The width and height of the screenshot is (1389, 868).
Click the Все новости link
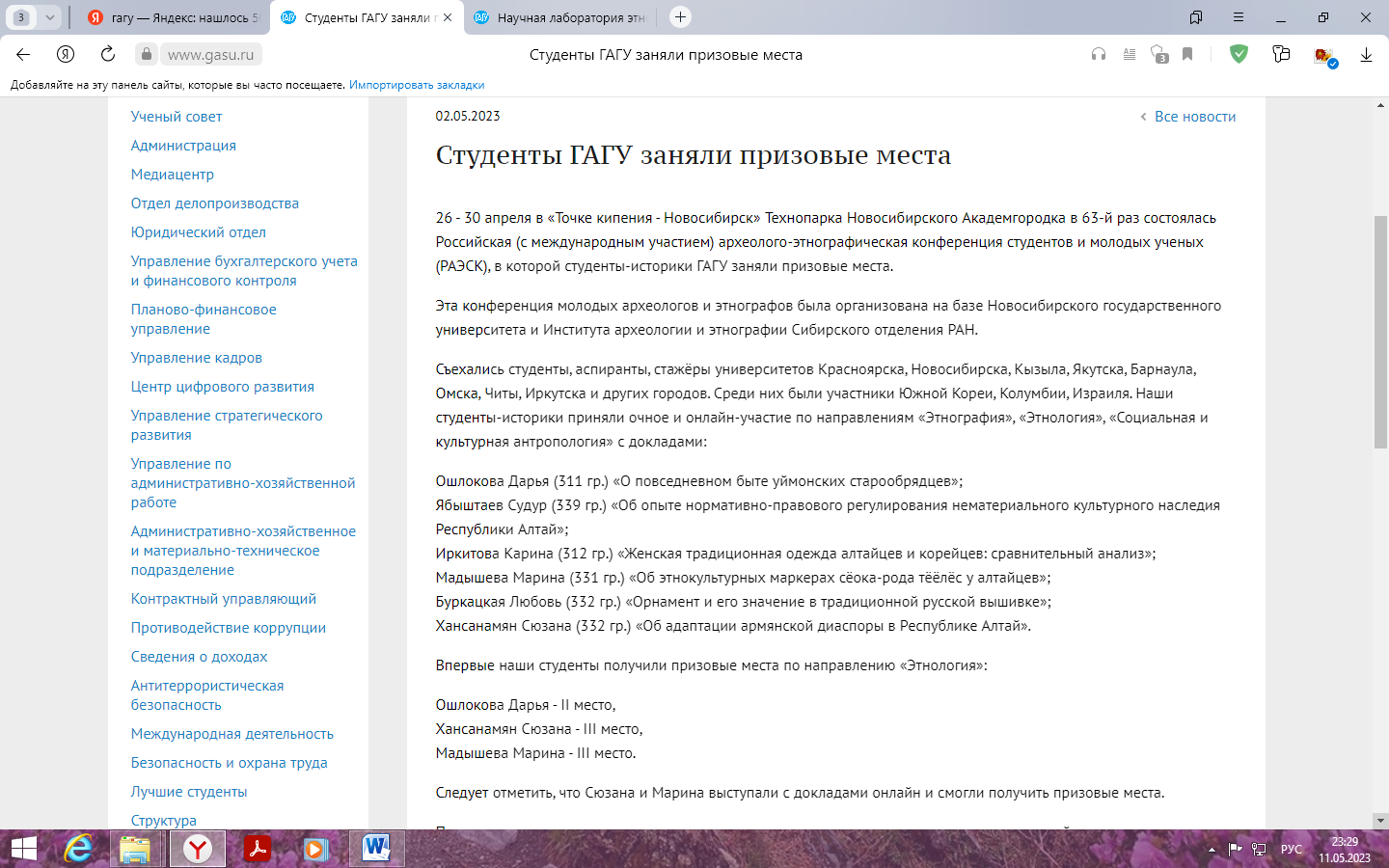(1194, 117)
